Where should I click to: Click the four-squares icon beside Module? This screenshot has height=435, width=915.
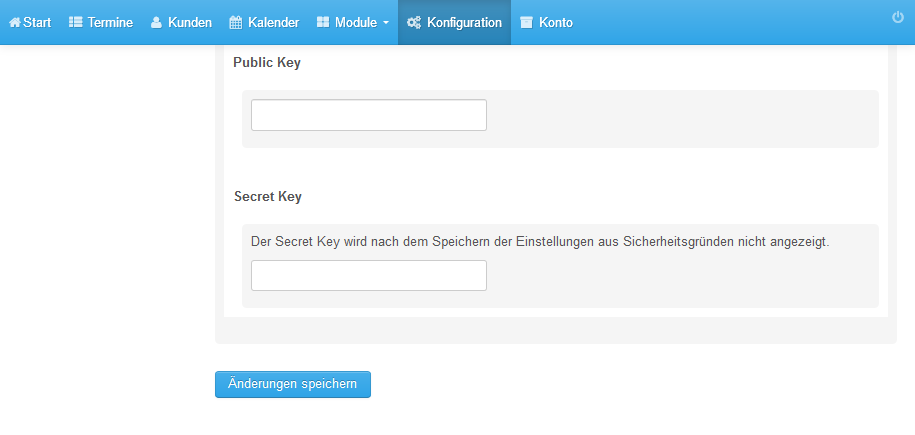tap(323, 22)
